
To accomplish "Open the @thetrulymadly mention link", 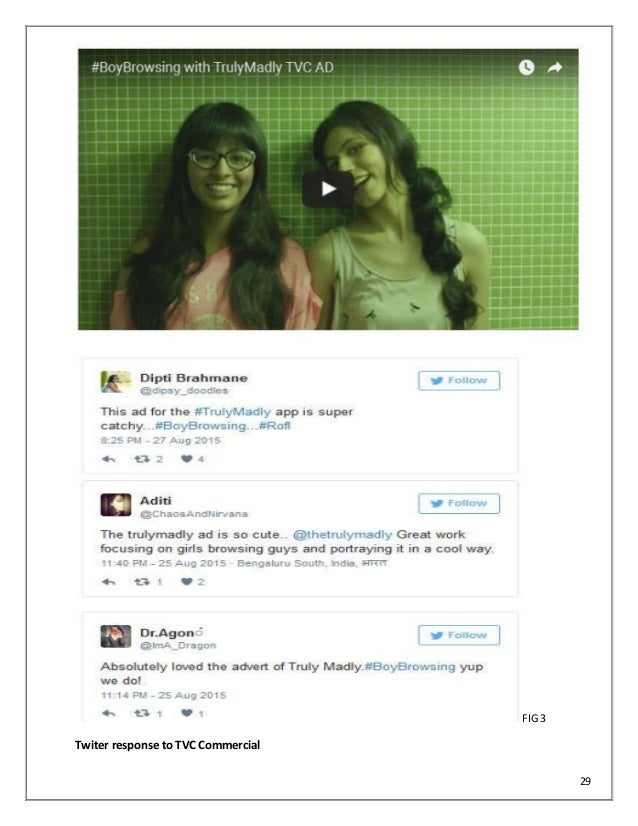I will [342, 534].
